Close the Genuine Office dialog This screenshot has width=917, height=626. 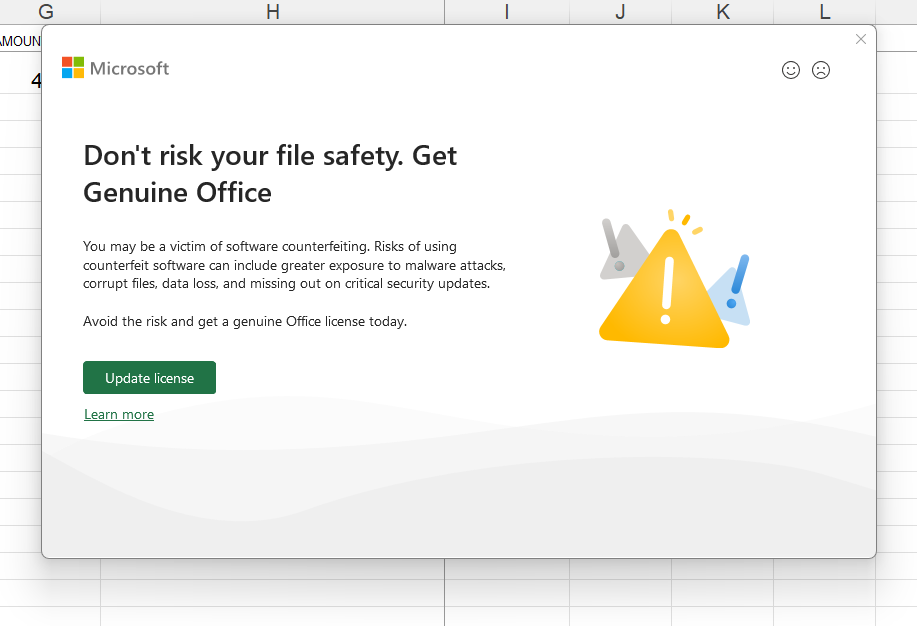[861, 39]
